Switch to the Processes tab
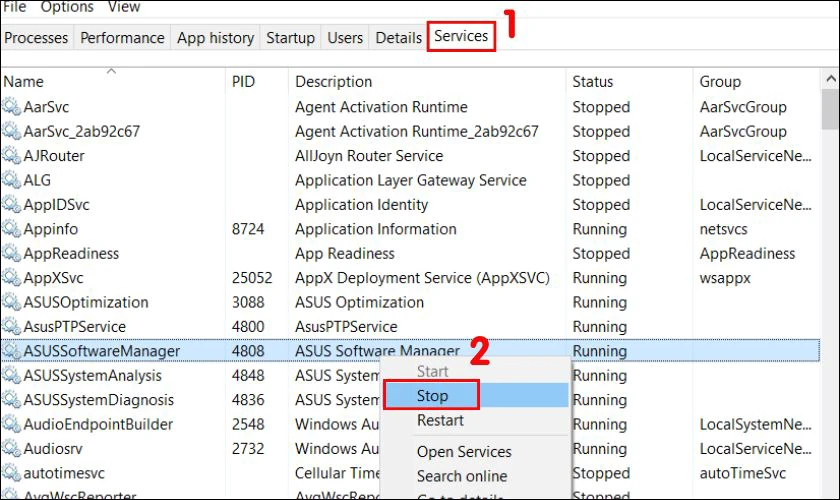This screenshot has width=840, height=500. click(x=36, y=38)
